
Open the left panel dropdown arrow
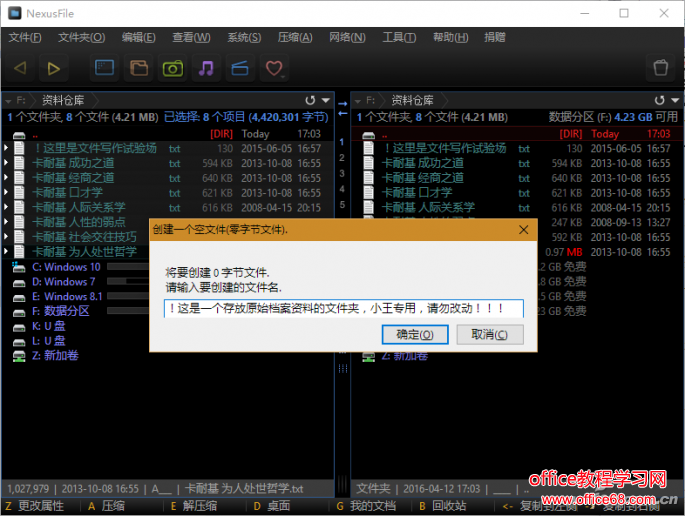(326, 100)
